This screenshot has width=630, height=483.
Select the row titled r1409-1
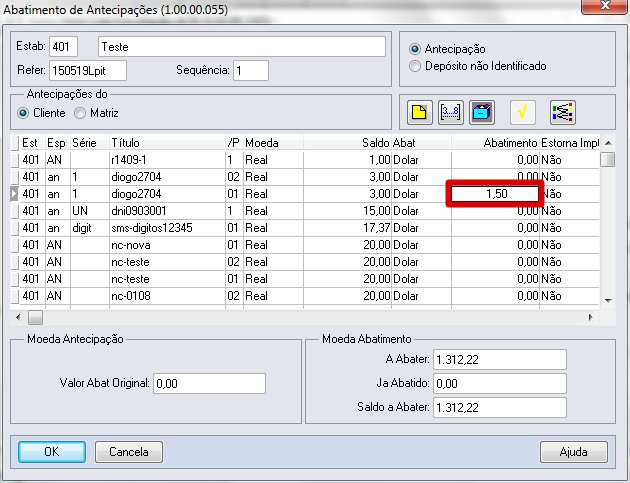click(x=305, y=160)
